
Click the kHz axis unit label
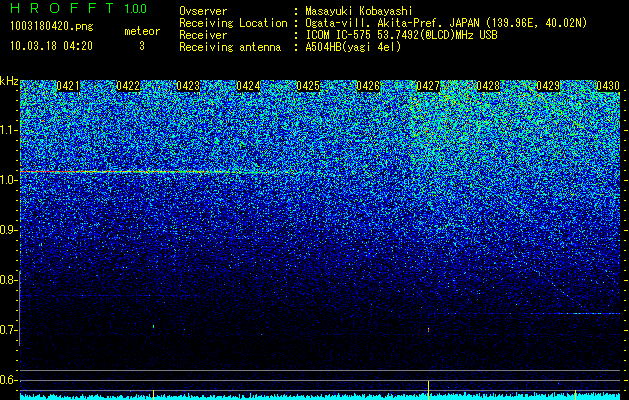(9, 81)
